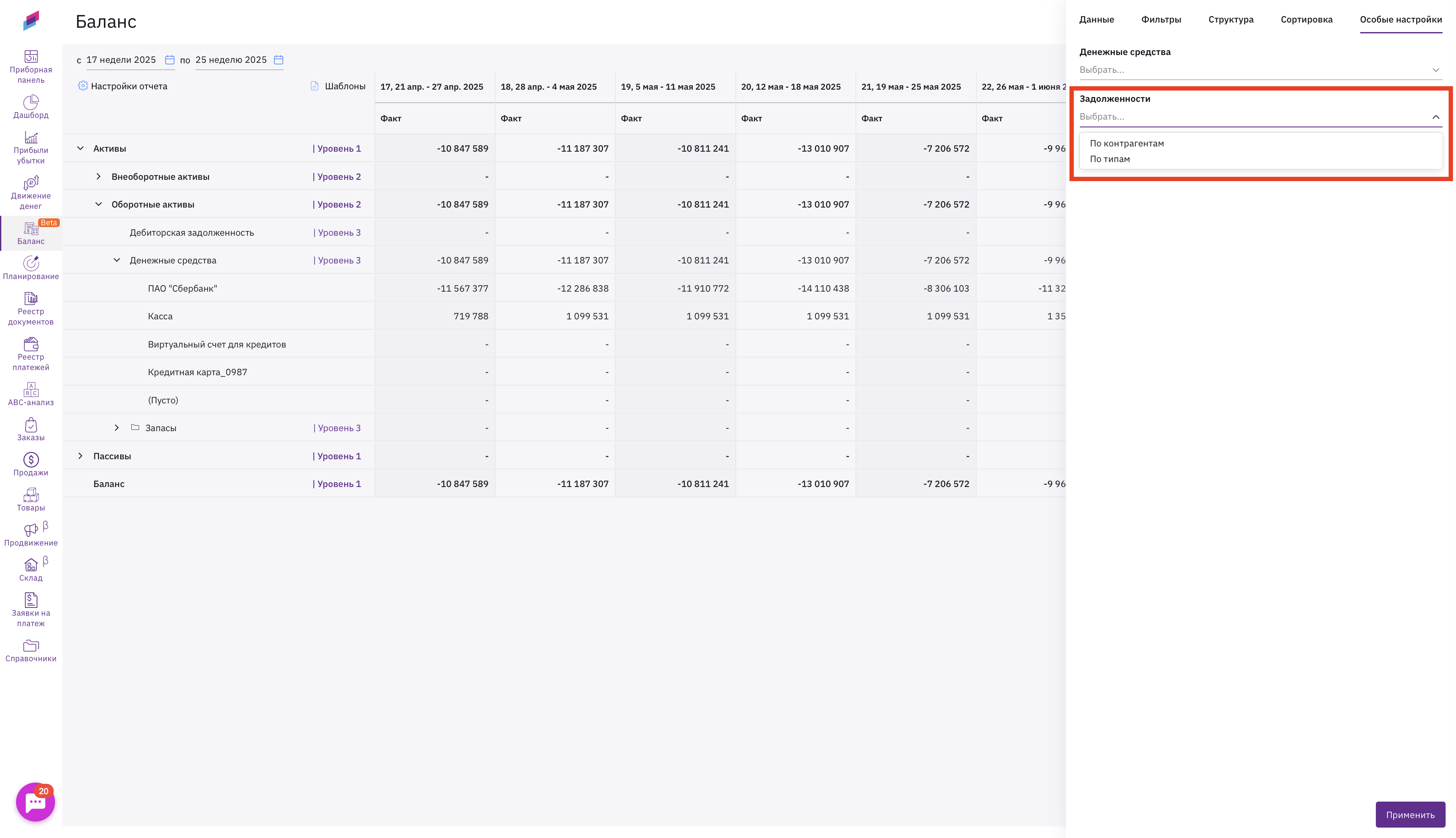This screenshot has height=838, width=1456.
Task: Click the Запасы folder icon
Action: click(x=135, y=427)
